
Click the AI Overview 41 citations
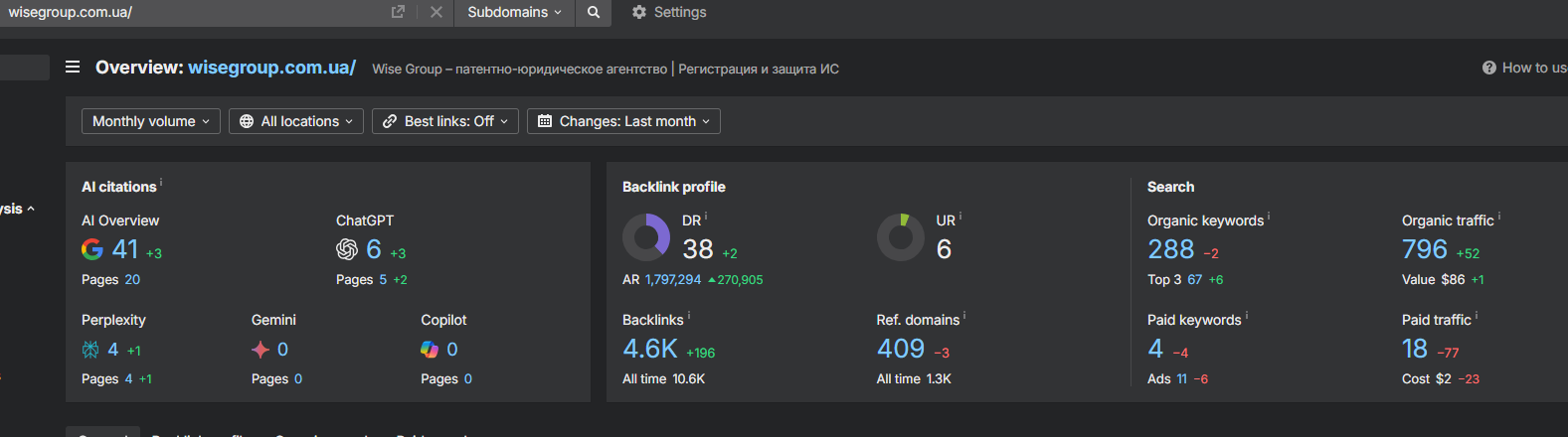(125, 249)
